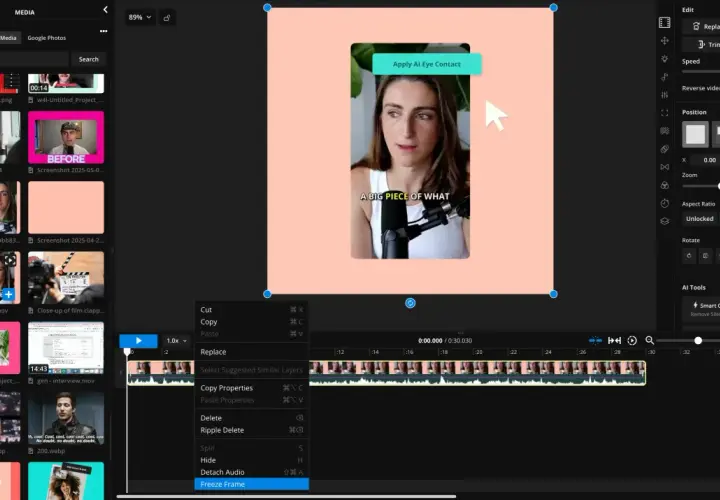This screenshot has height=500, width=720.
Task: Toggle the Unlocked aspect ratio button
Action: click(x=699, y=219)
